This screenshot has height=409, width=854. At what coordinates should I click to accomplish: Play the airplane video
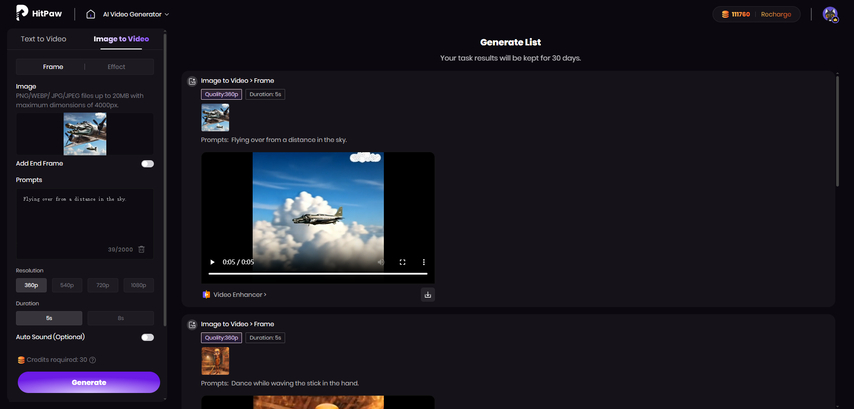tap(212, 262)
